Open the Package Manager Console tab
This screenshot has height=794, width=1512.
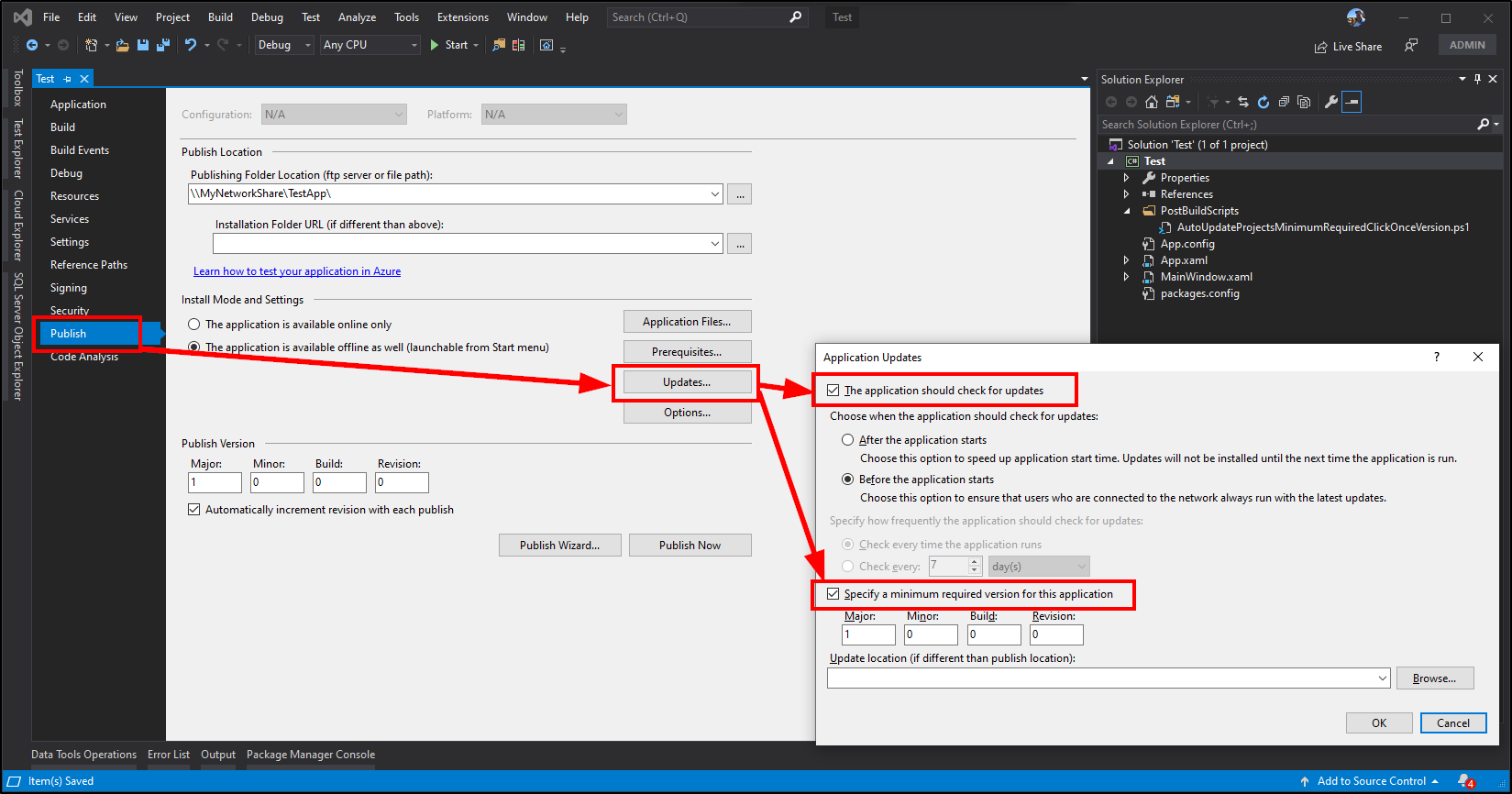tap(311, 755)
